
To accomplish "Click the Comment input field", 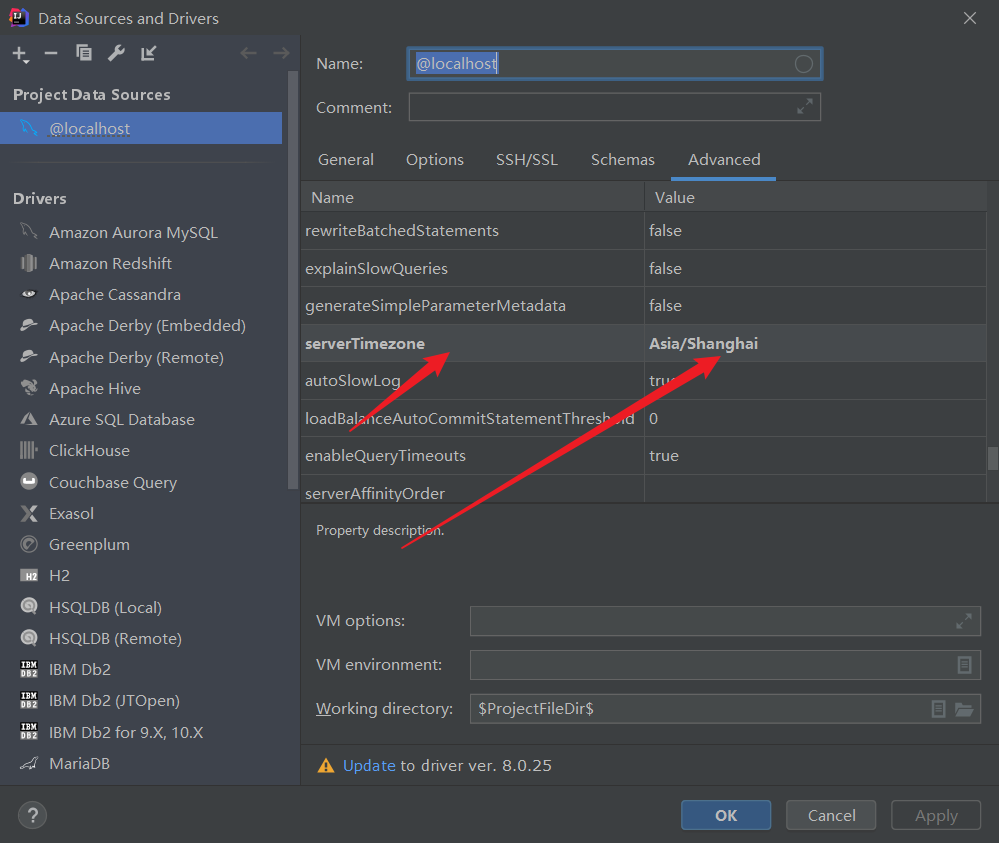I will coord(614,107).
